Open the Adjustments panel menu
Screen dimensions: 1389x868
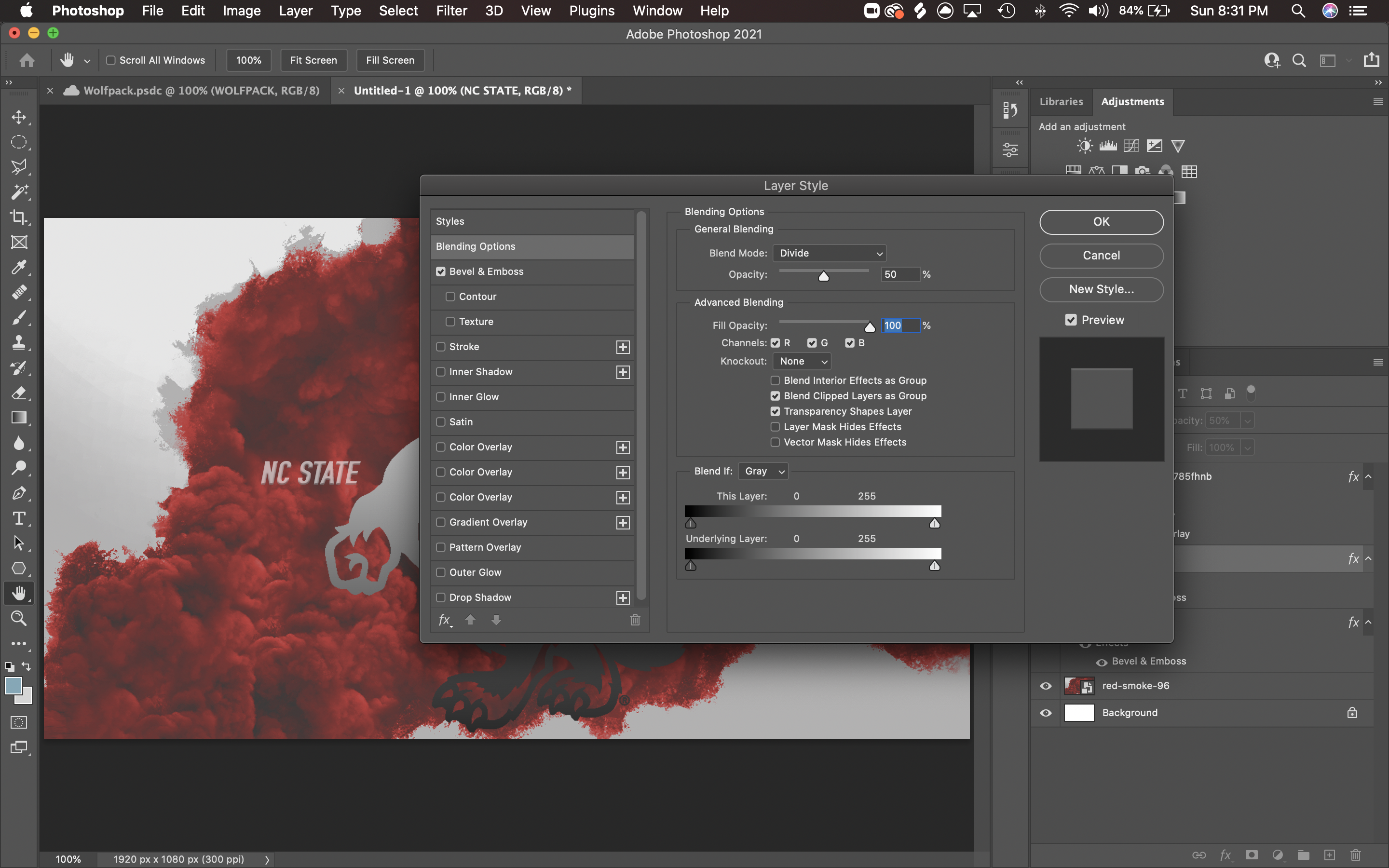[1377, 102]
